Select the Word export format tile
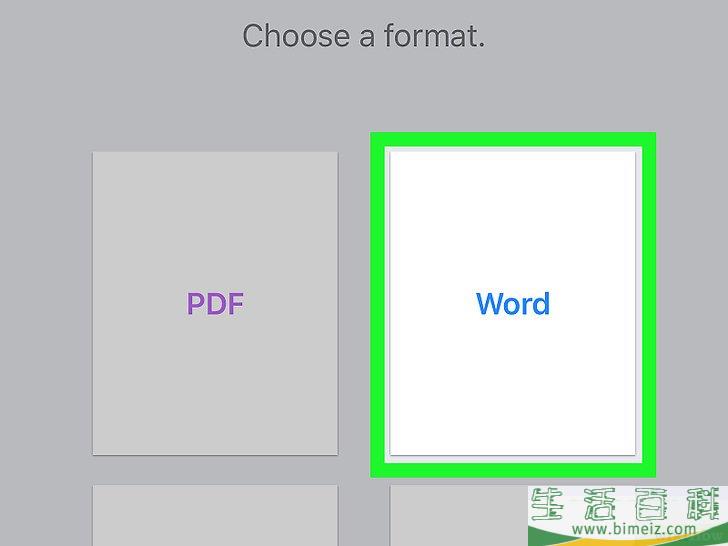 tap(513, 303)
